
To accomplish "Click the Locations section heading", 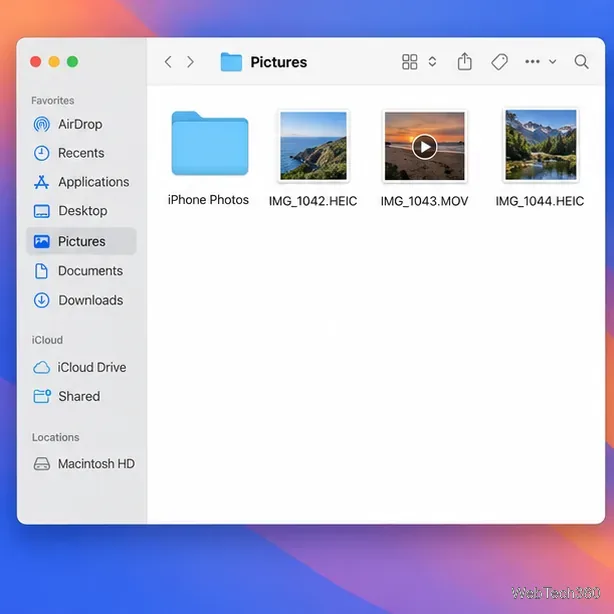I will tap(56, 437).
